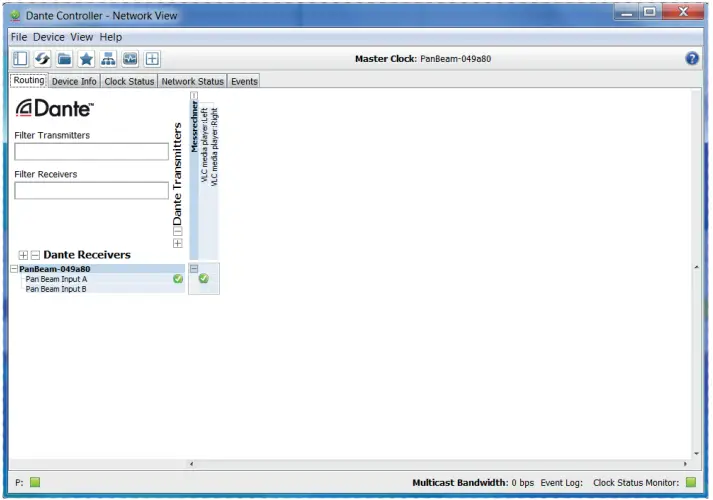The height and width of the screenshot is (500, 713).
Task: Click the horizontal scrollbar left arrow
Action: (x=191, y=464)
